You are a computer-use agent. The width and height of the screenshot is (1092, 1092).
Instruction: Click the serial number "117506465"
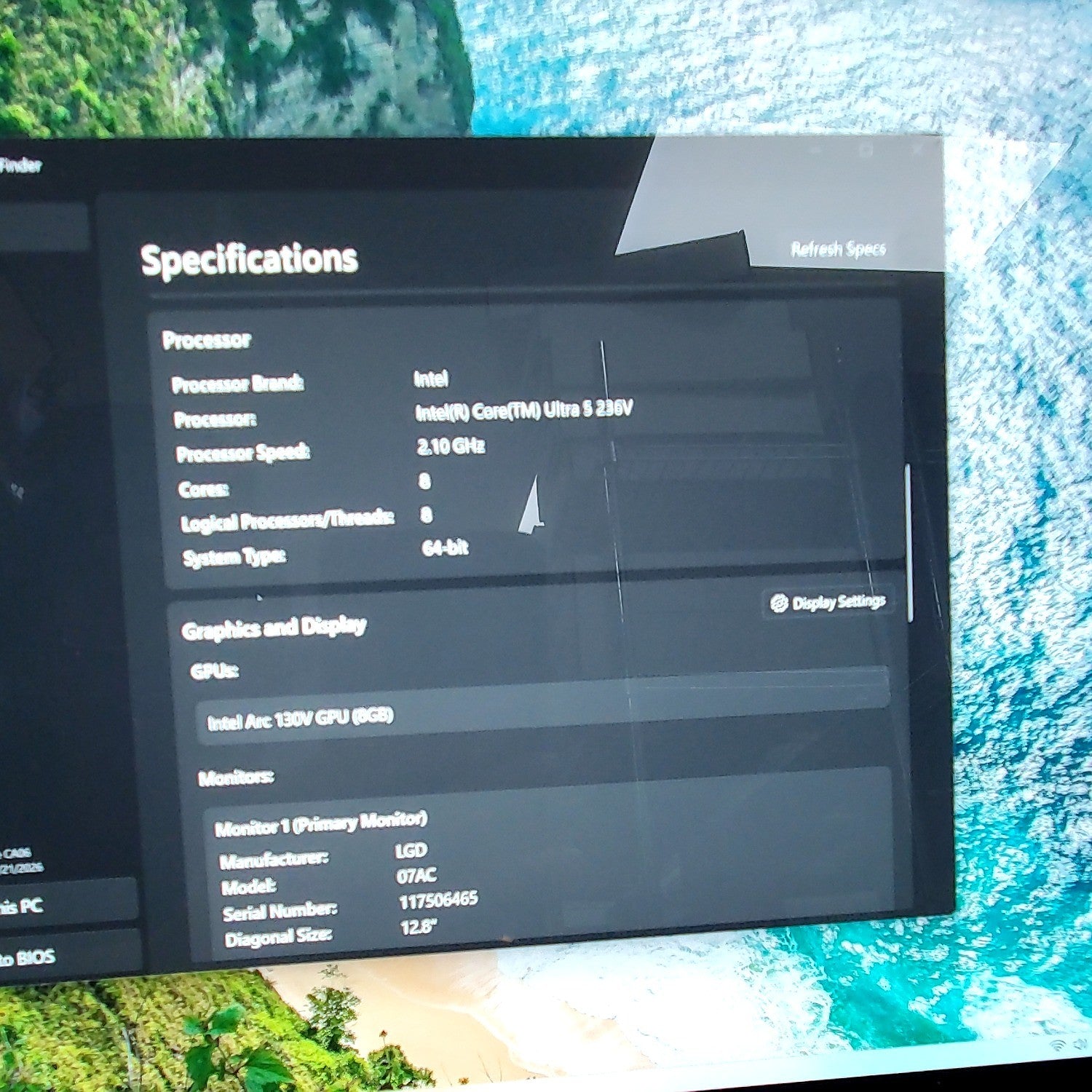(438, 901)
